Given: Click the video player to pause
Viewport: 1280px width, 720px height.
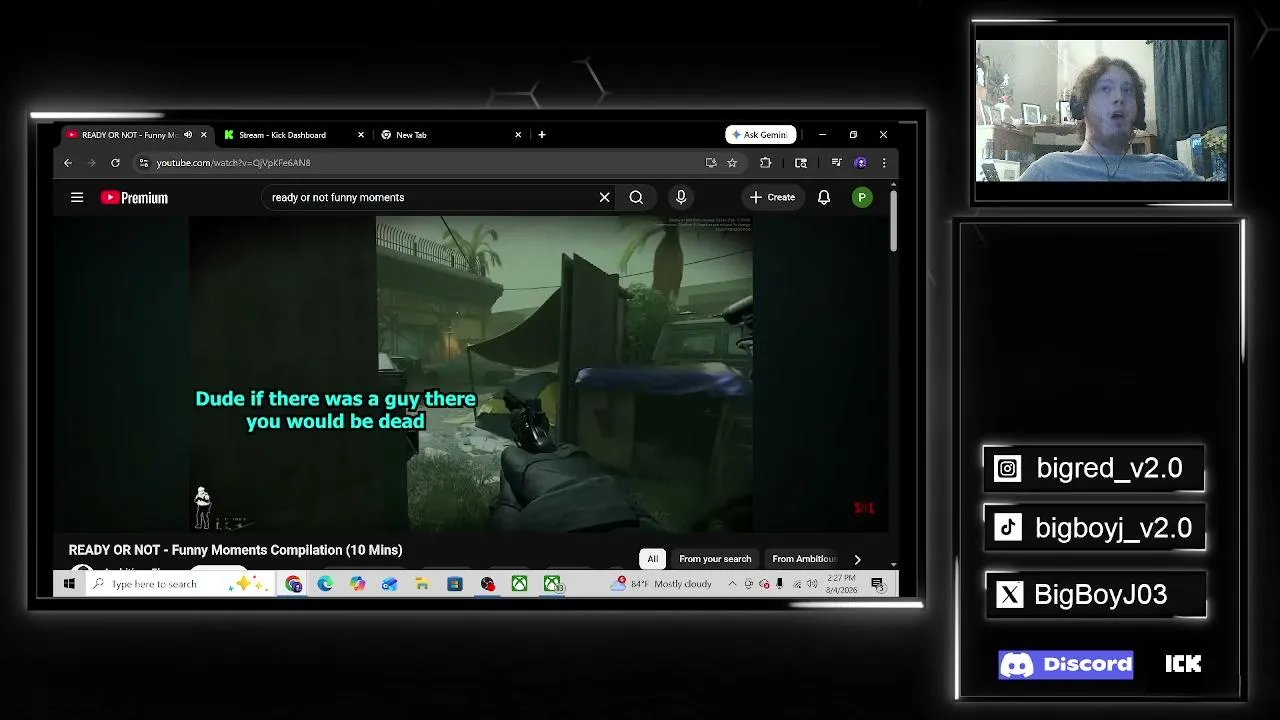Looking at the screenshot, I should click(471, 374).
